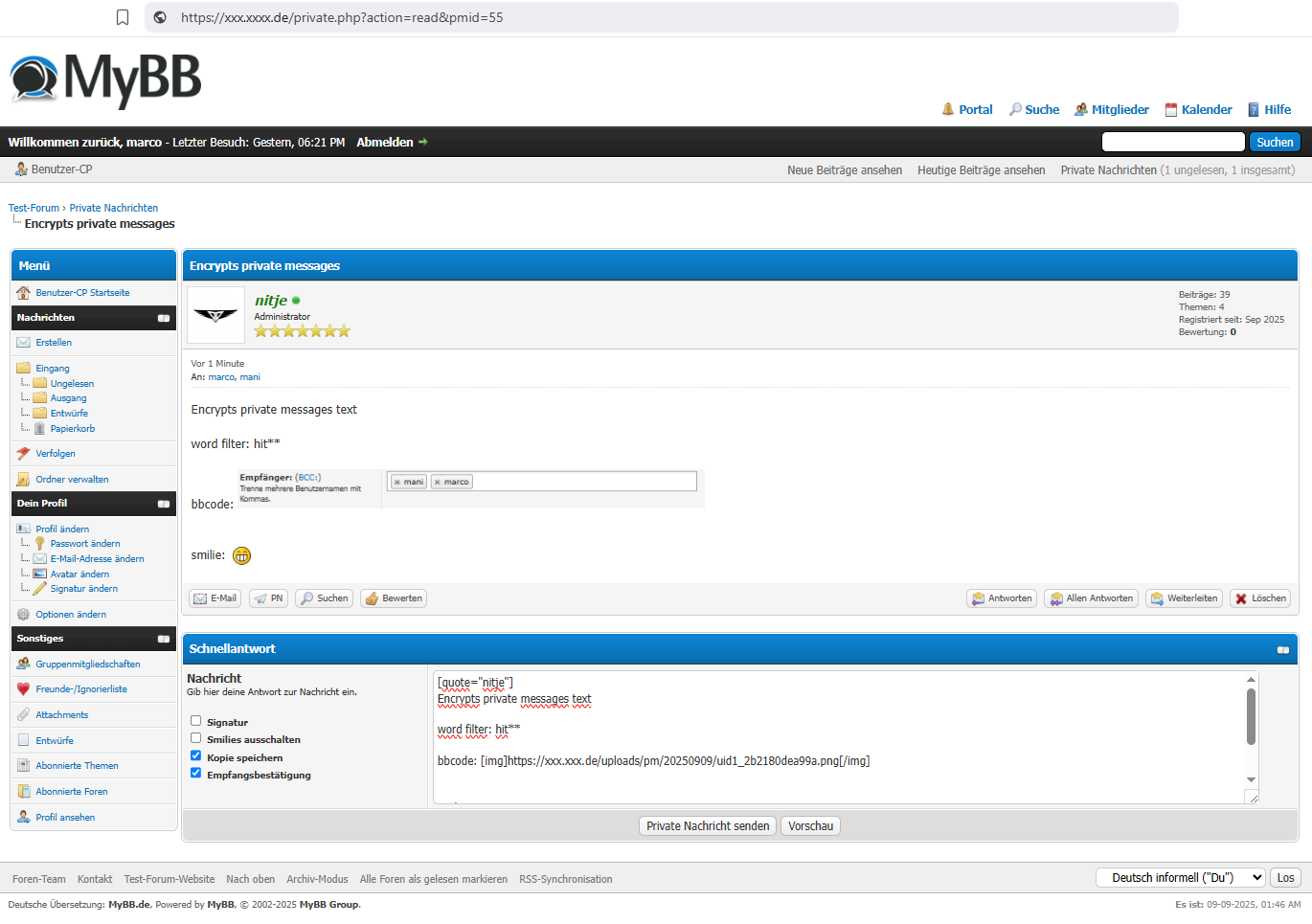Open Attachments in the Sonstiges menu
The height and width of the screenshot is (924, 1312).
click(62, 715)
